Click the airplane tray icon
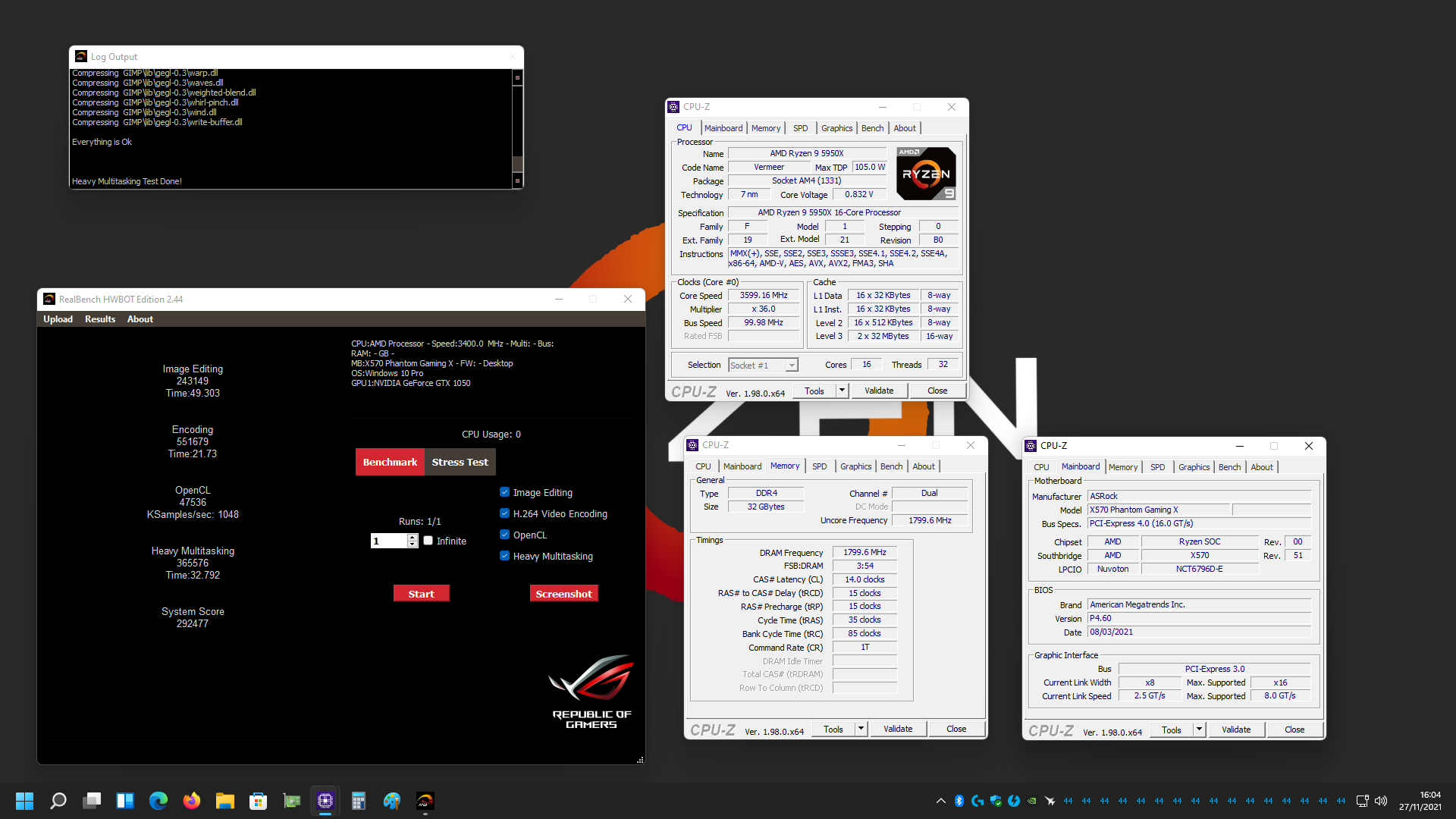1456x819 pixels. (x=1050, y=801)
